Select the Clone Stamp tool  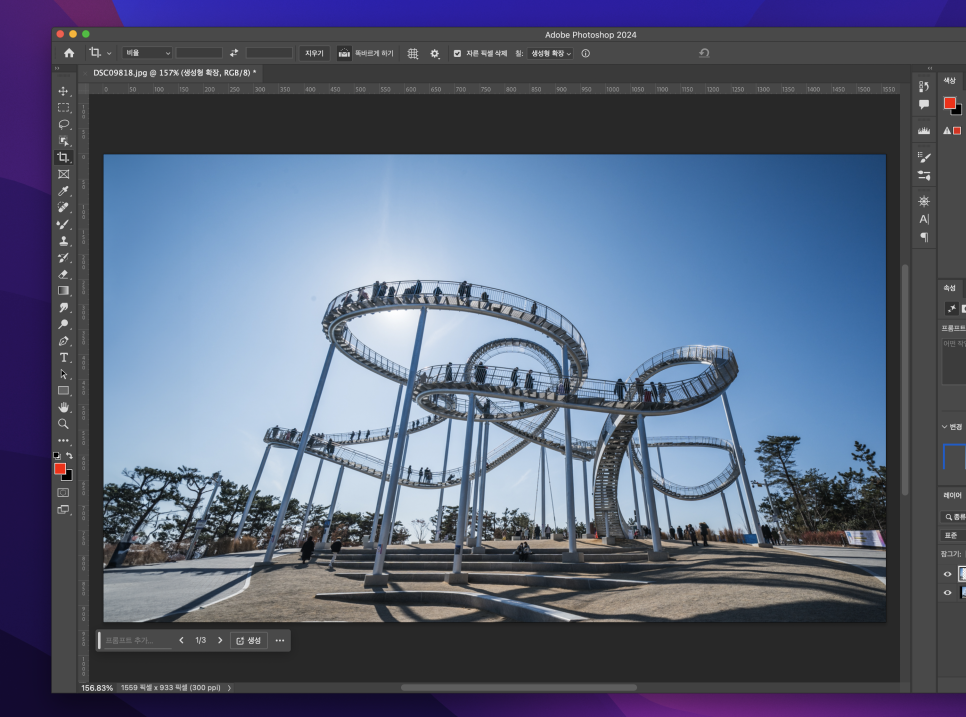click(x=63, y=241)
